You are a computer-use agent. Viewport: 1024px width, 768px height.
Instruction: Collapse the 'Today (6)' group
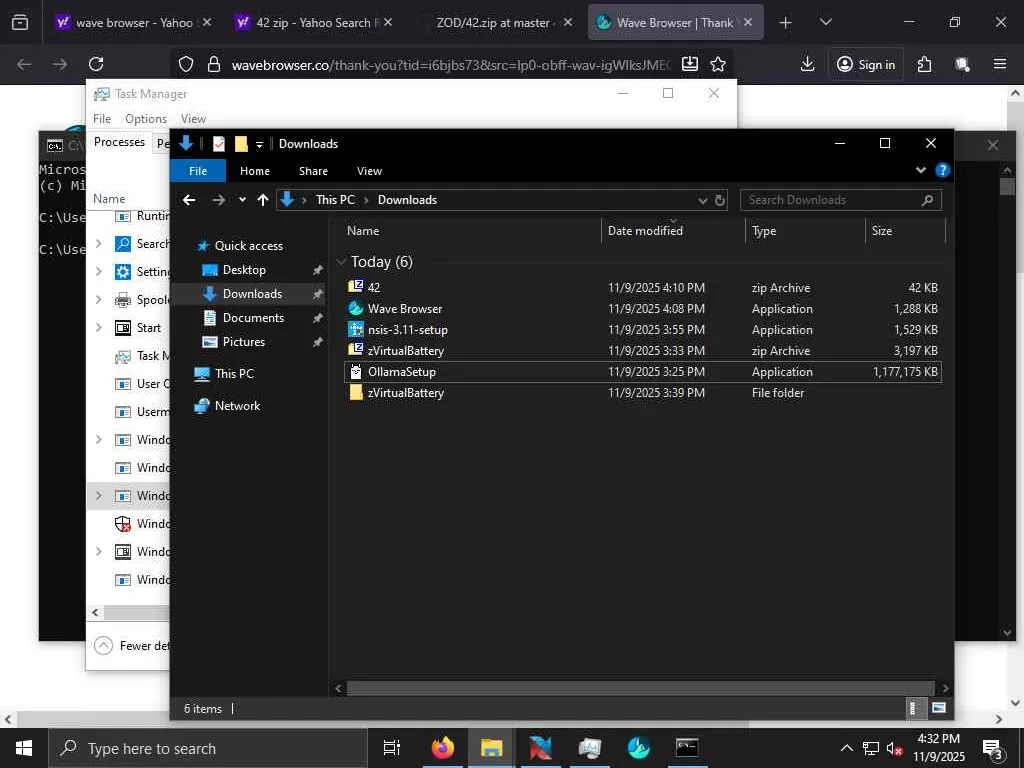pyautogui.click(x=341, y=262)
